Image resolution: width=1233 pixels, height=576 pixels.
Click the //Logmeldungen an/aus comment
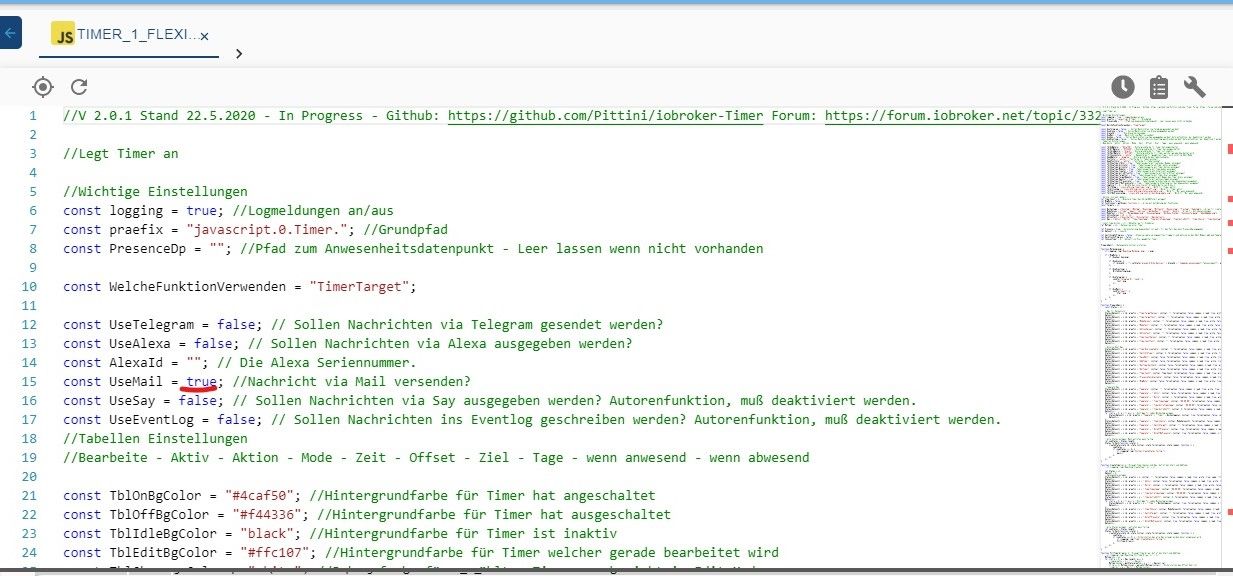(312, 211)
